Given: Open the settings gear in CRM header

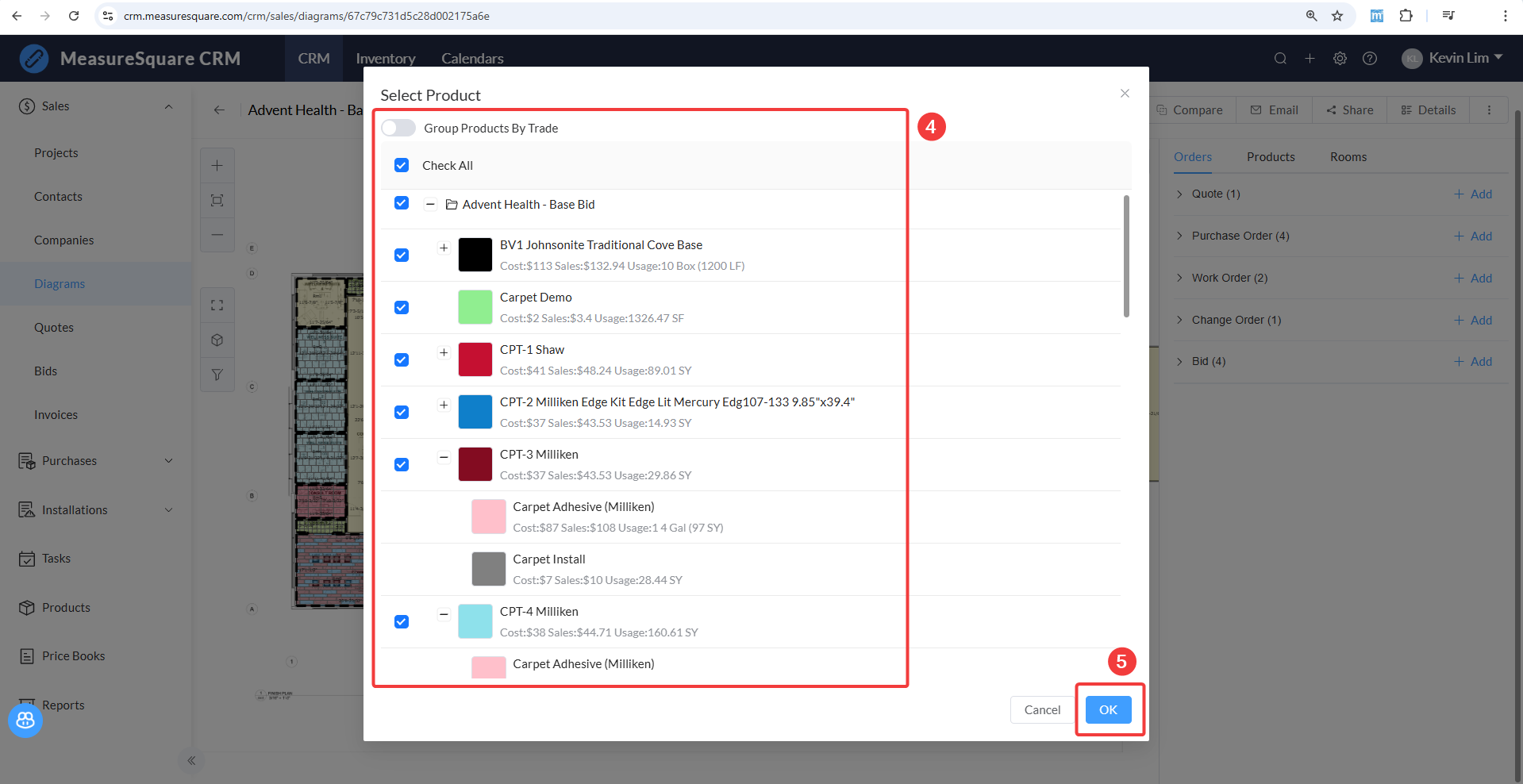Looking at the screenshot, I should 1340,58.
